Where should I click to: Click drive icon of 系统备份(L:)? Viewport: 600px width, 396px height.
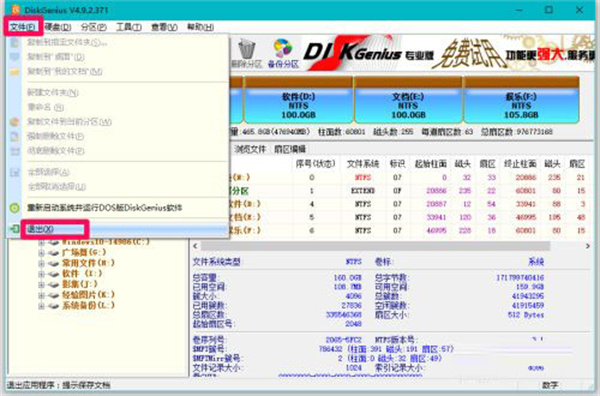point(54,306)
